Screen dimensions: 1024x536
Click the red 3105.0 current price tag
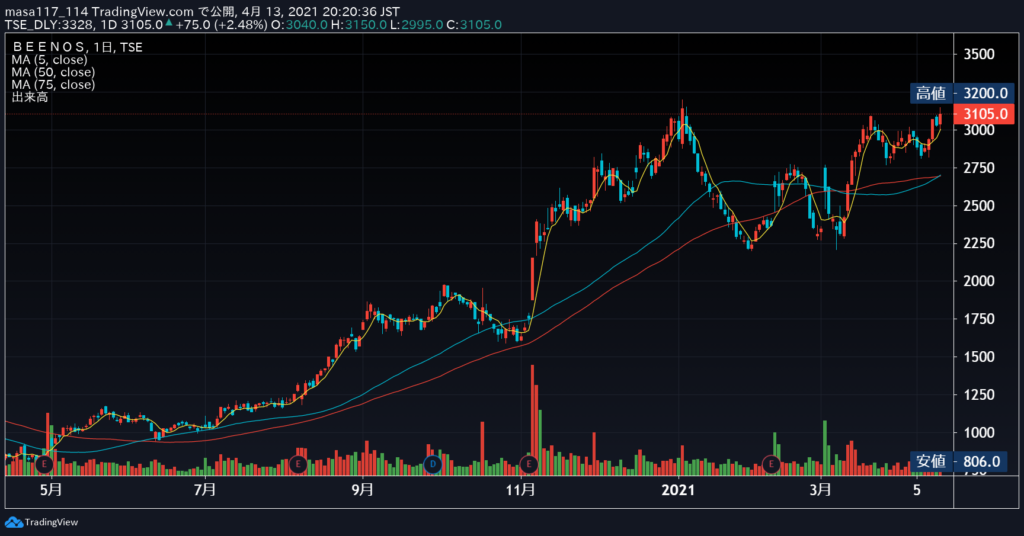pos(985,114)
